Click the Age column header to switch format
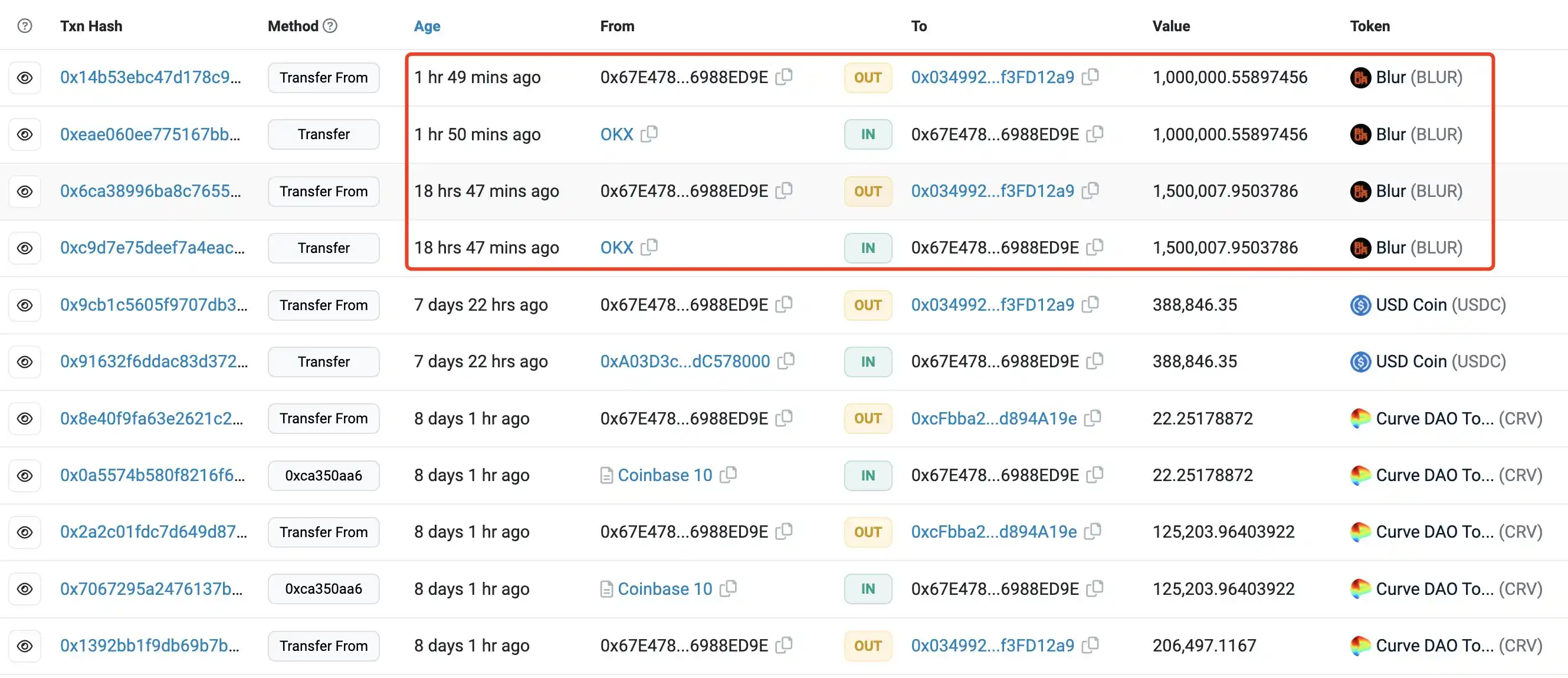The height and width of the screenshot is (678, 1568). point(427,25)
